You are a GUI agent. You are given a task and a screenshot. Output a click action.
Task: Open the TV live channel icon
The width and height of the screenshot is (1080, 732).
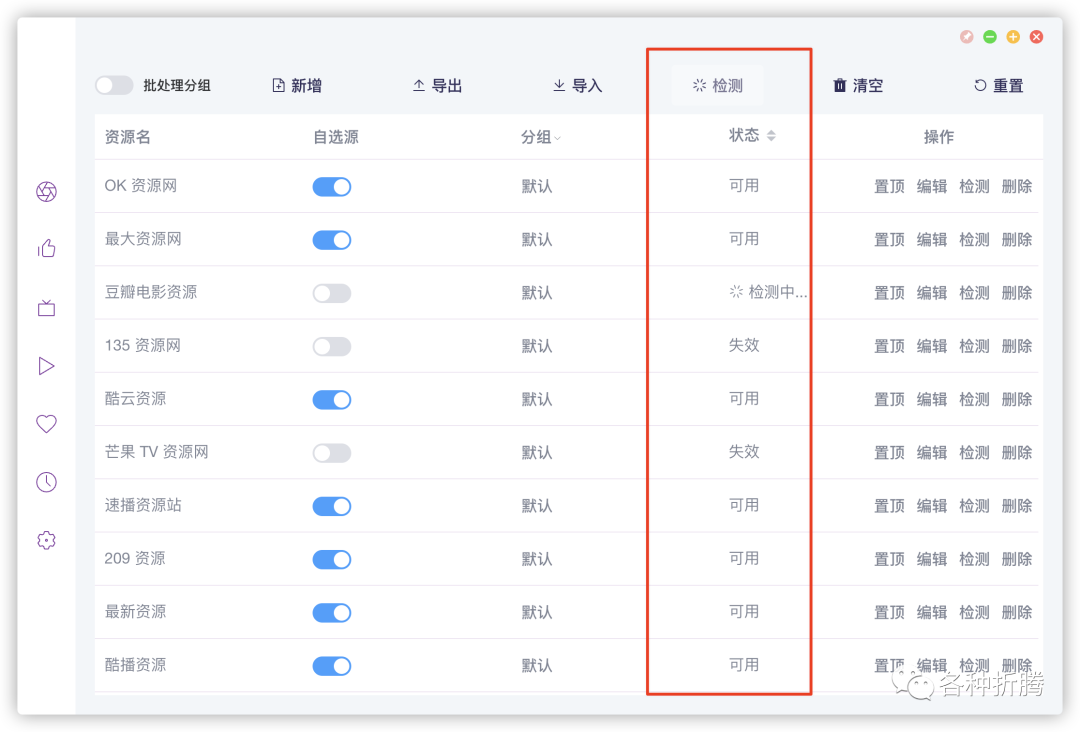tap(46, 307)
